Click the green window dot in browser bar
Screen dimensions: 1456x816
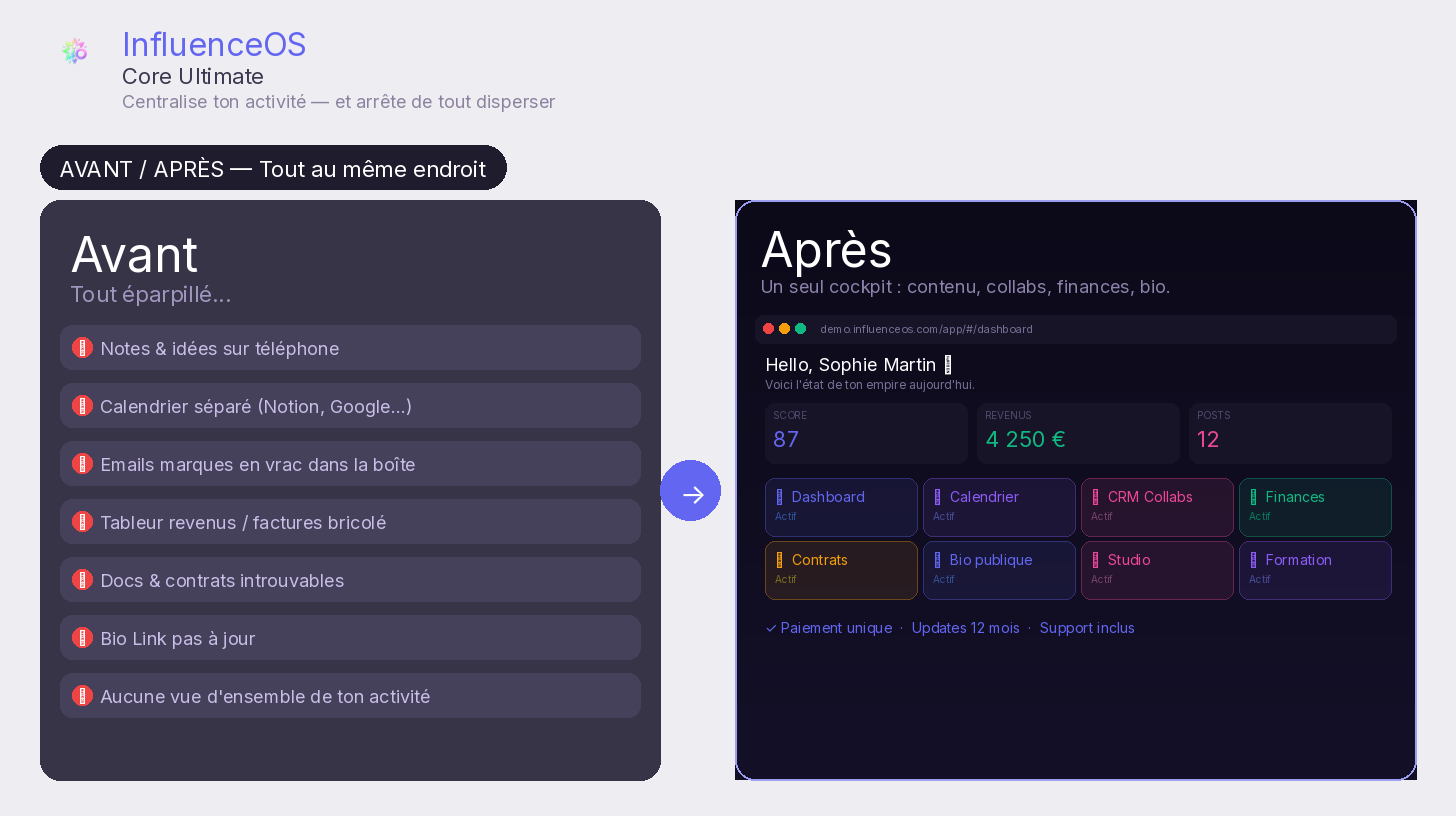(801, 329)
